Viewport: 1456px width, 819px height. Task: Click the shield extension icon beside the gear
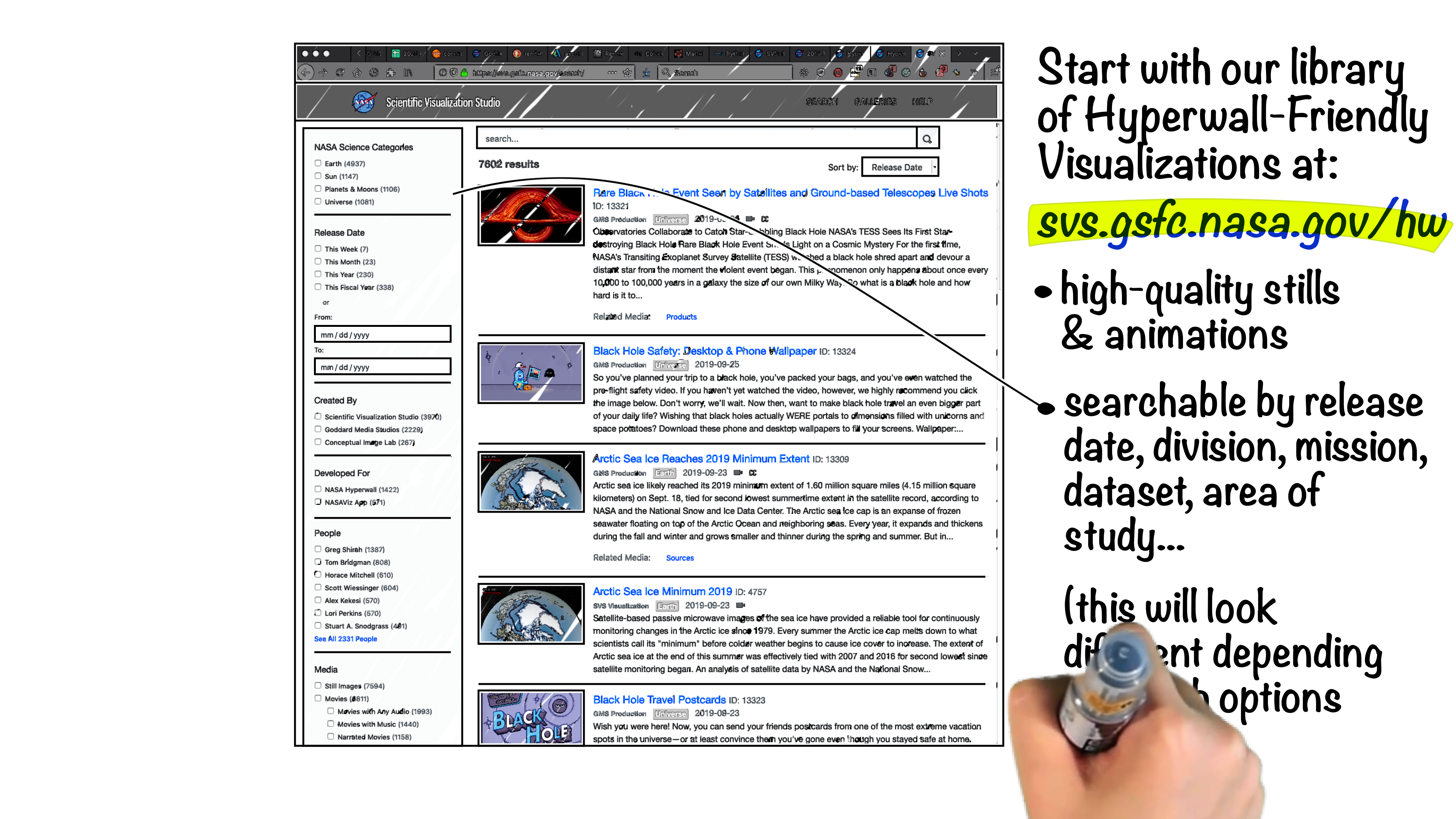click(x=821, y=72)
